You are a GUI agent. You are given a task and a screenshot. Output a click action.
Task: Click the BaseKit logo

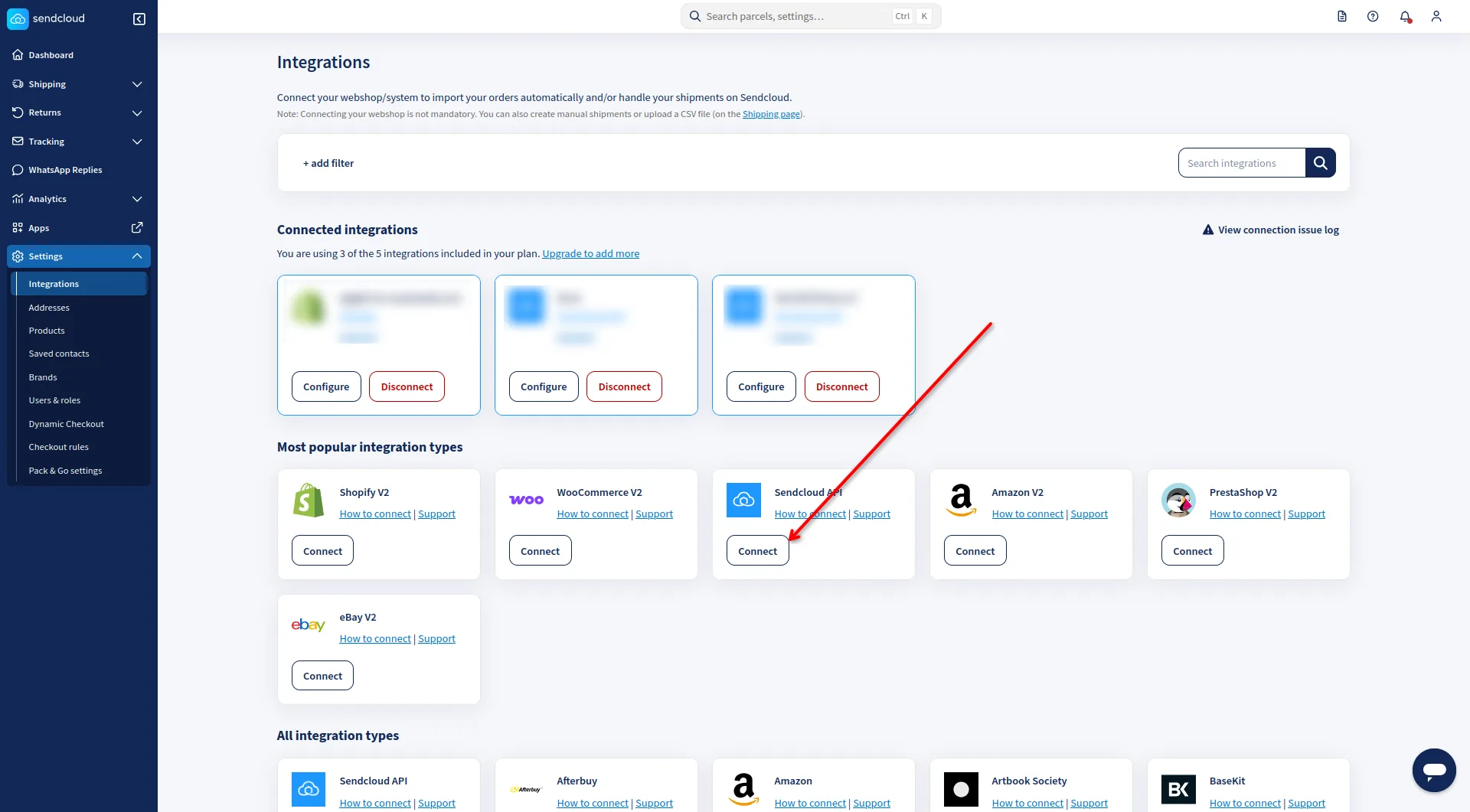(1178, 789)
